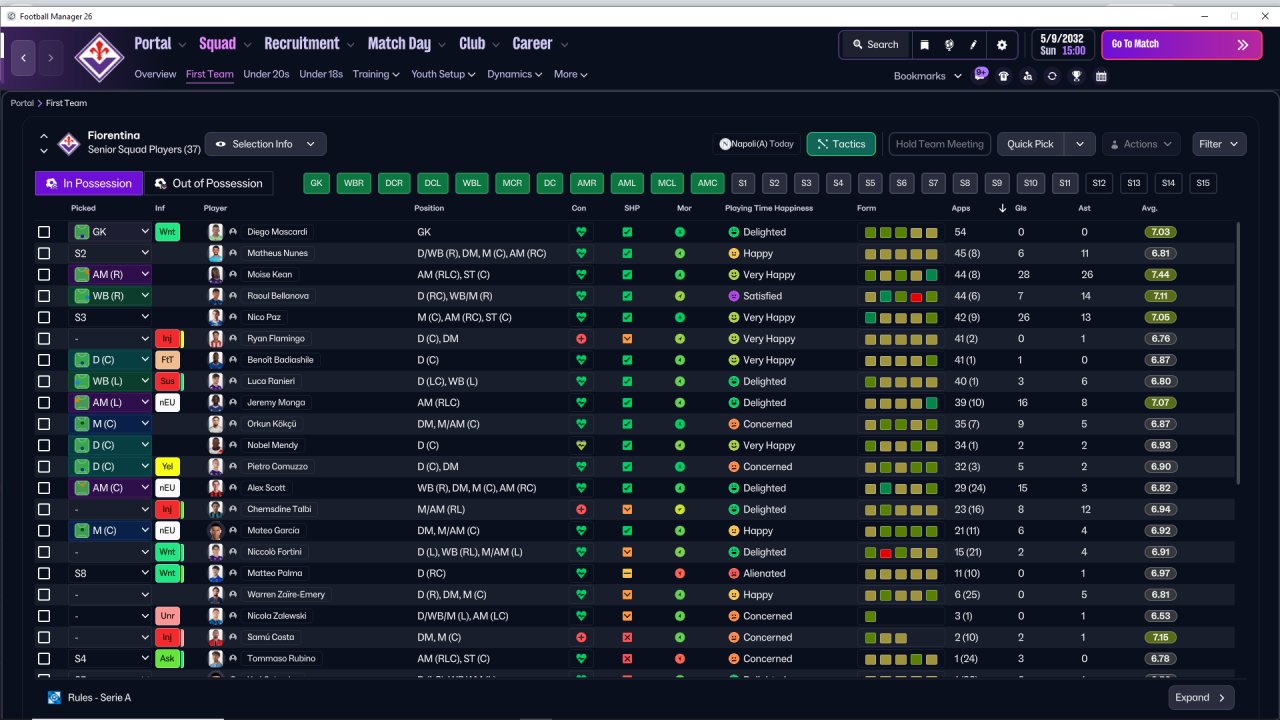Viewport: 1280px width, 720px height.
Task: Click the pencil edit icon
Action: point(974,45)
